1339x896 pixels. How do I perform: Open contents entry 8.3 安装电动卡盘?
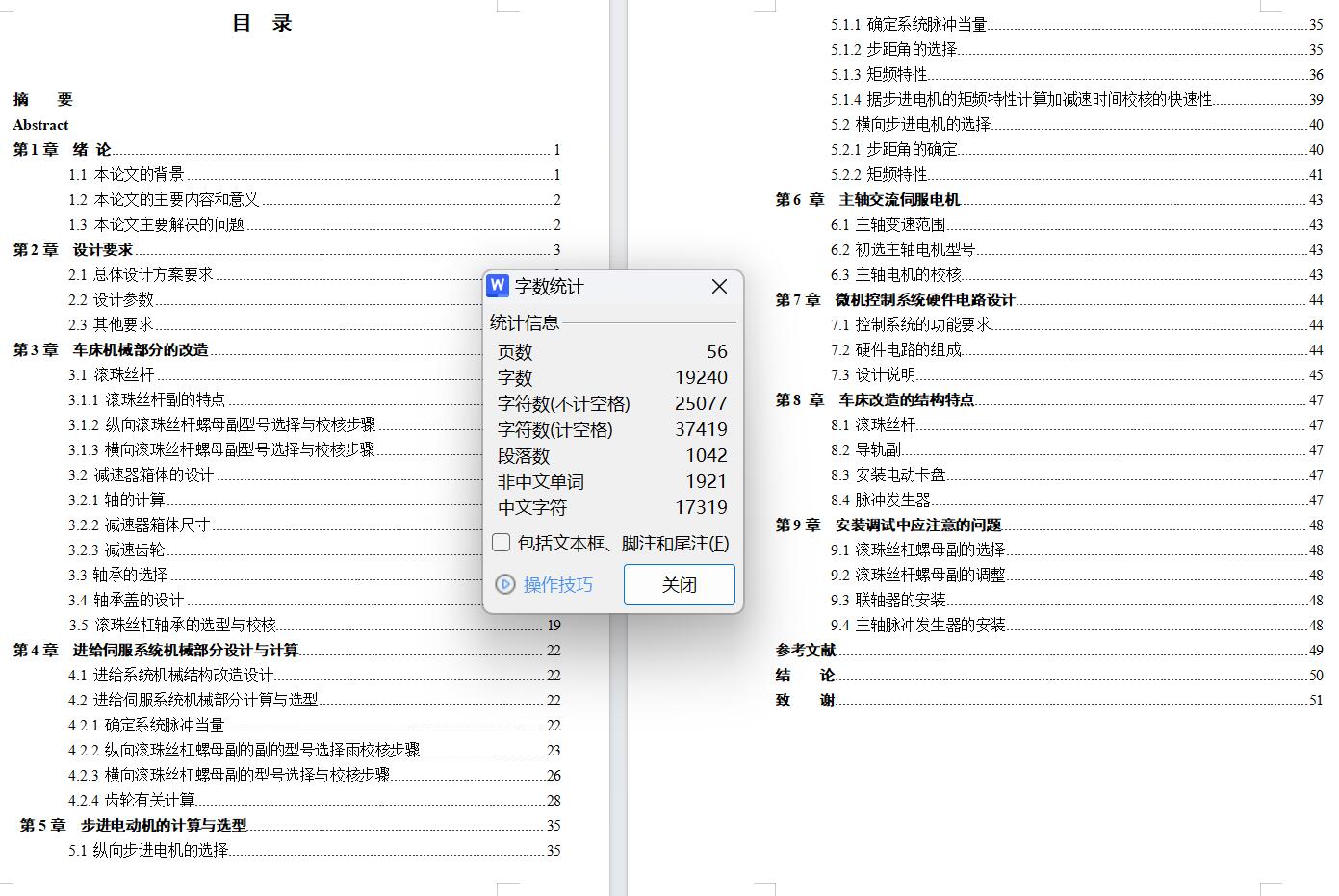point(1077,474)
